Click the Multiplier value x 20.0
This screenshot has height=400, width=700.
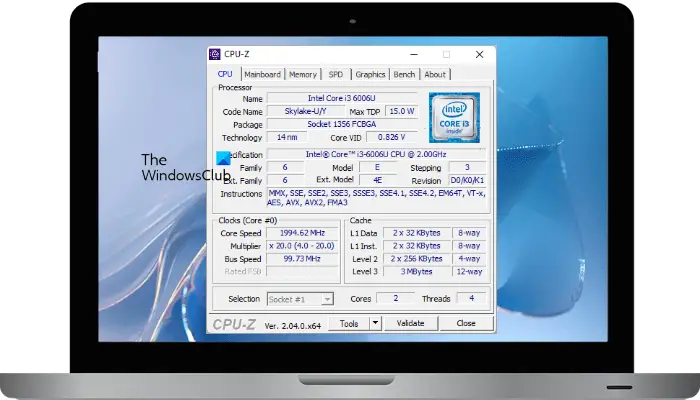[302, 246]
